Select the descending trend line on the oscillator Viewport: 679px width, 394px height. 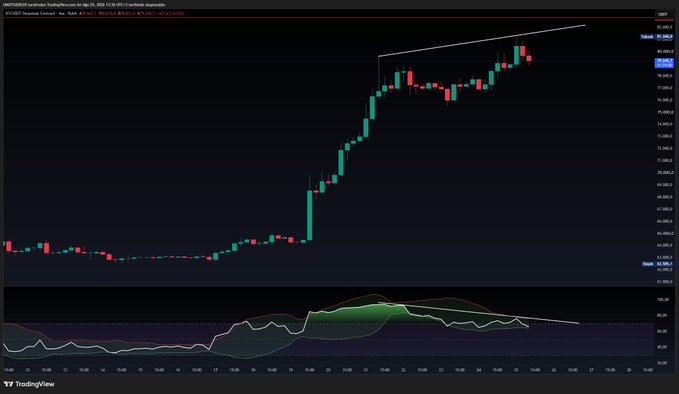click(479, 313)
